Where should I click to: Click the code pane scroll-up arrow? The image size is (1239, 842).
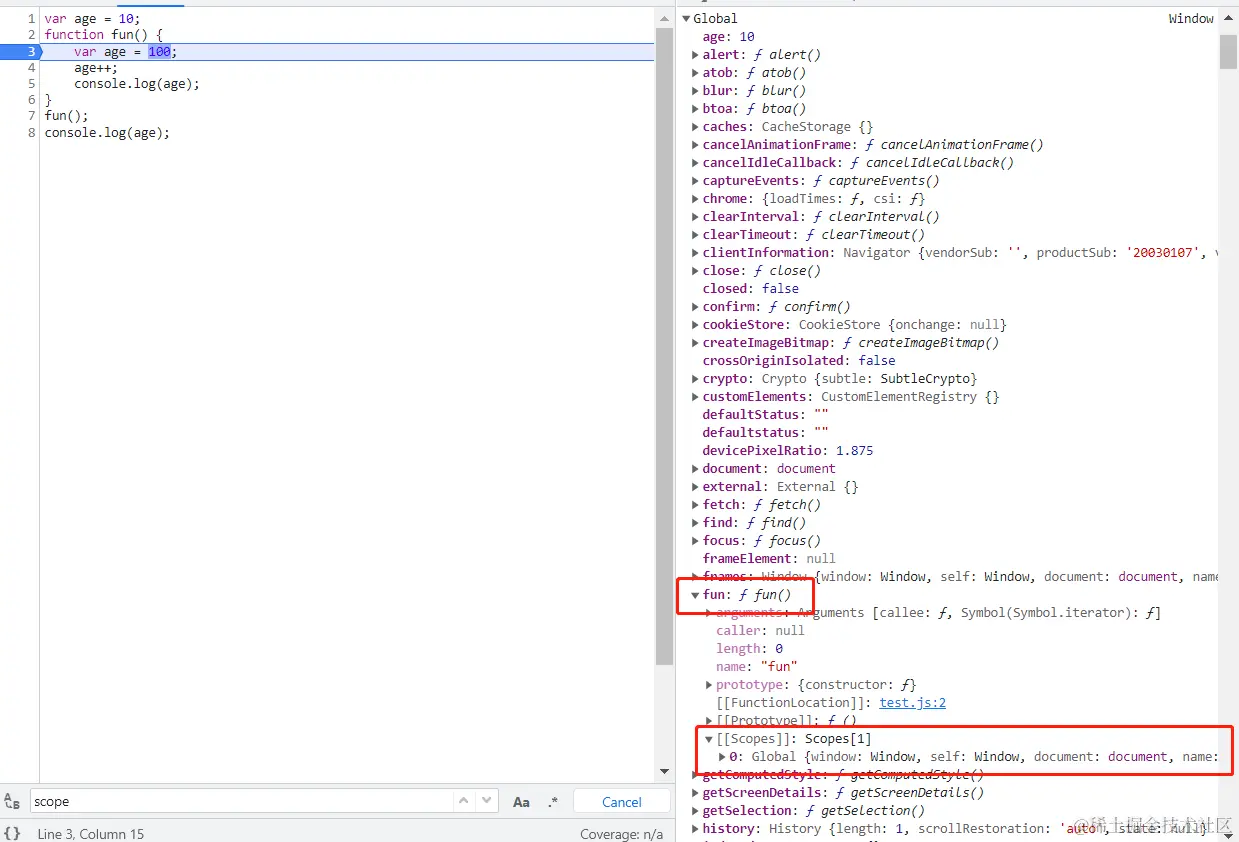tap(664, 19)
